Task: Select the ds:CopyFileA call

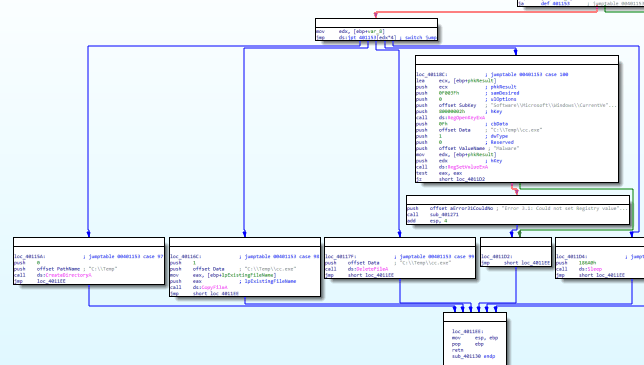Action: pyautogui.click(x=210, y=287)
